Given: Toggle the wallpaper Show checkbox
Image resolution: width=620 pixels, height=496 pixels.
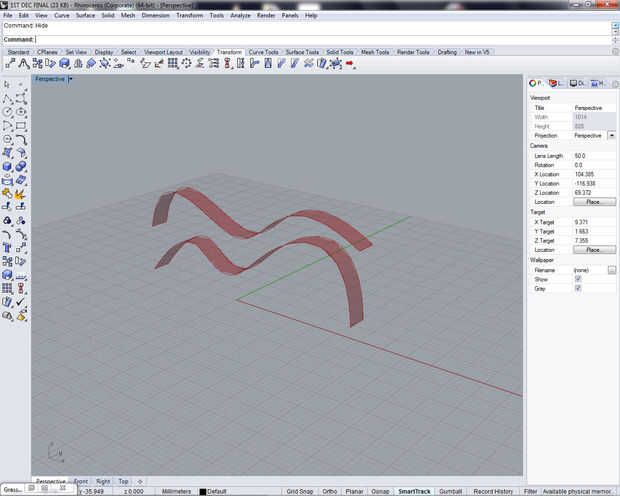Looking at the screenshot, I should pyautogui.click(x=579, y=279).
